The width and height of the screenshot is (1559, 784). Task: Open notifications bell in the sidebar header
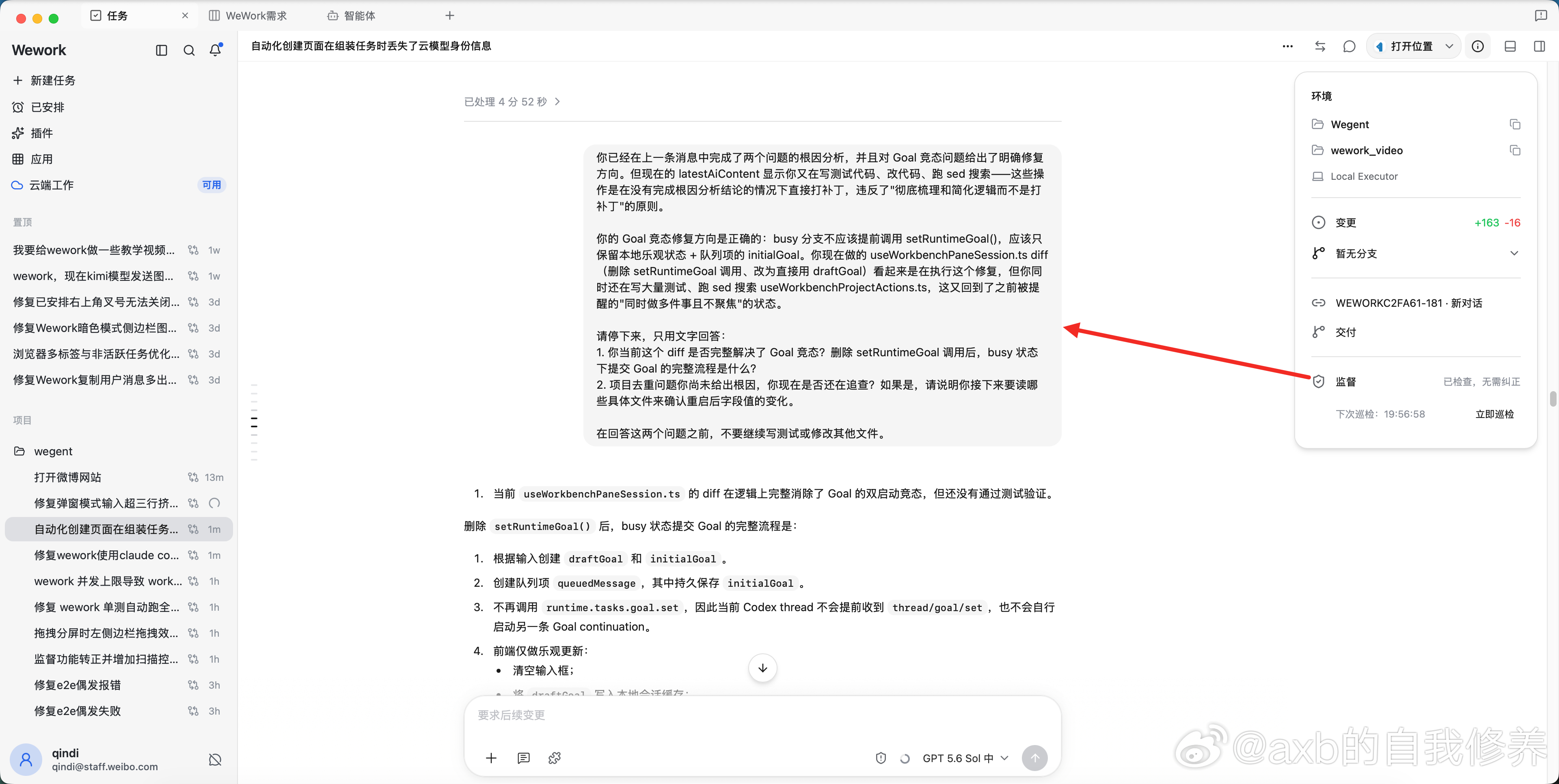(x=216, y=50)
